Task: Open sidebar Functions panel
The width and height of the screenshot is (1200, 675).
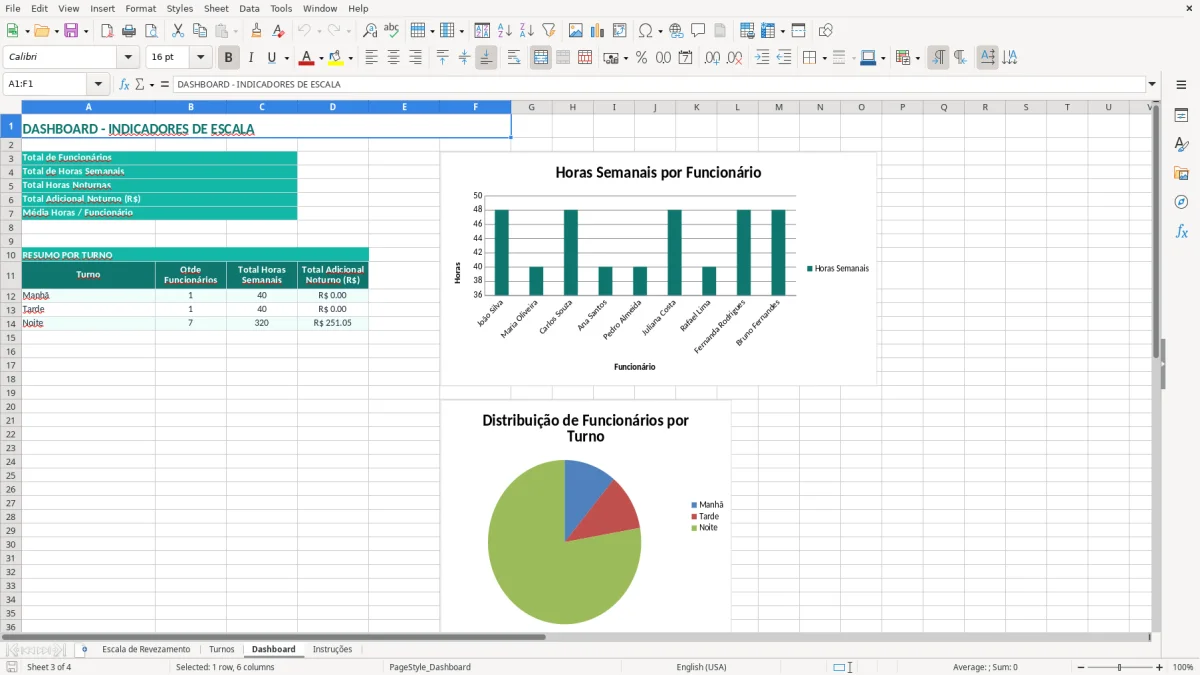Action: tap(1181, 231)
